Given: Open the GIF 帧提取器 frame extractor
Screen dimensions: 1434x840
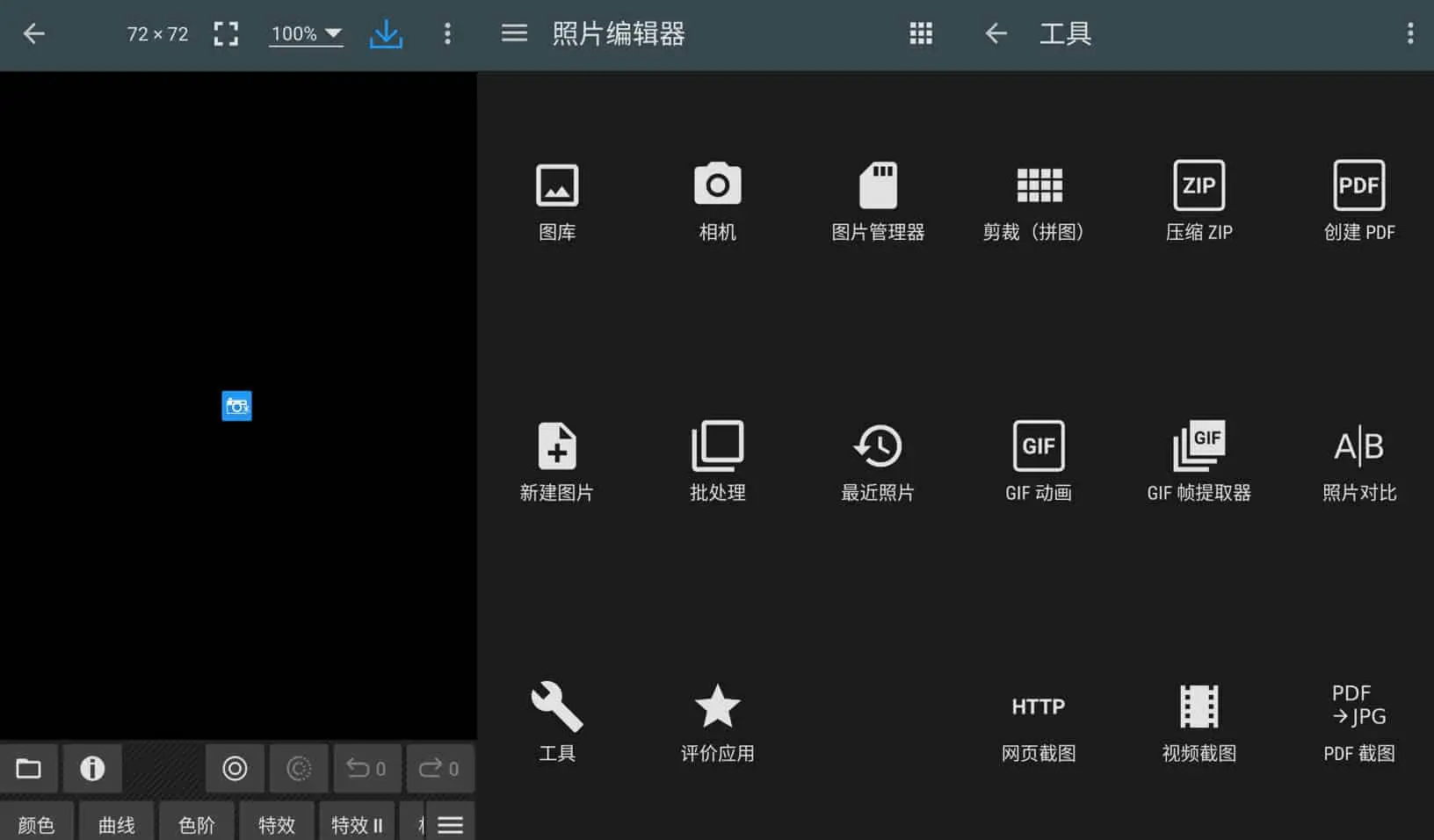Looking at the screenshot, I should pyautogui.click(x=1199, y=461).
